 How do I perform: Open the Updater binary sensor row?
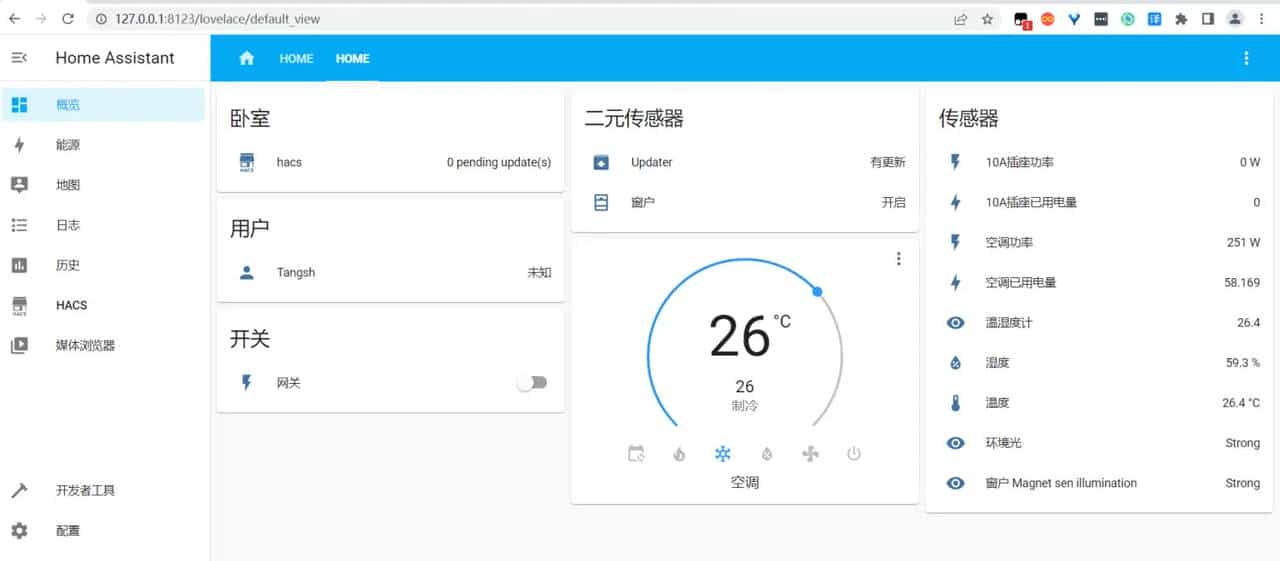click(x=744, y=162)
